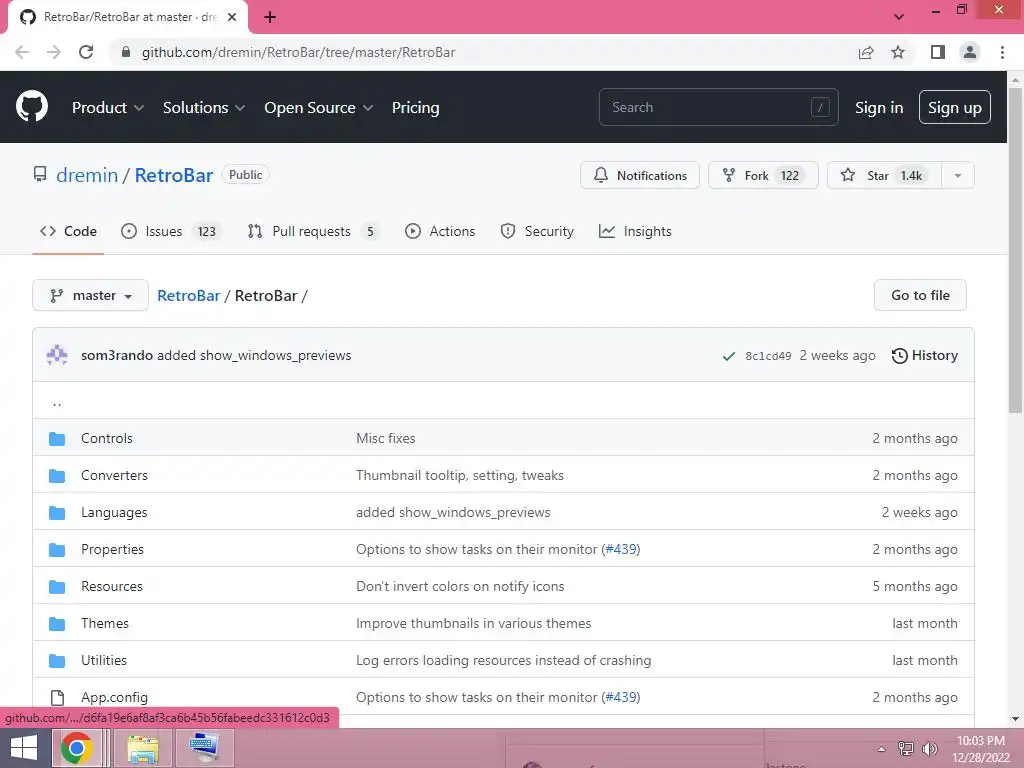Click the GitHub Octocat logo
The width and height of the screenshot is (1024, 768).
click(x=31, y=107)
